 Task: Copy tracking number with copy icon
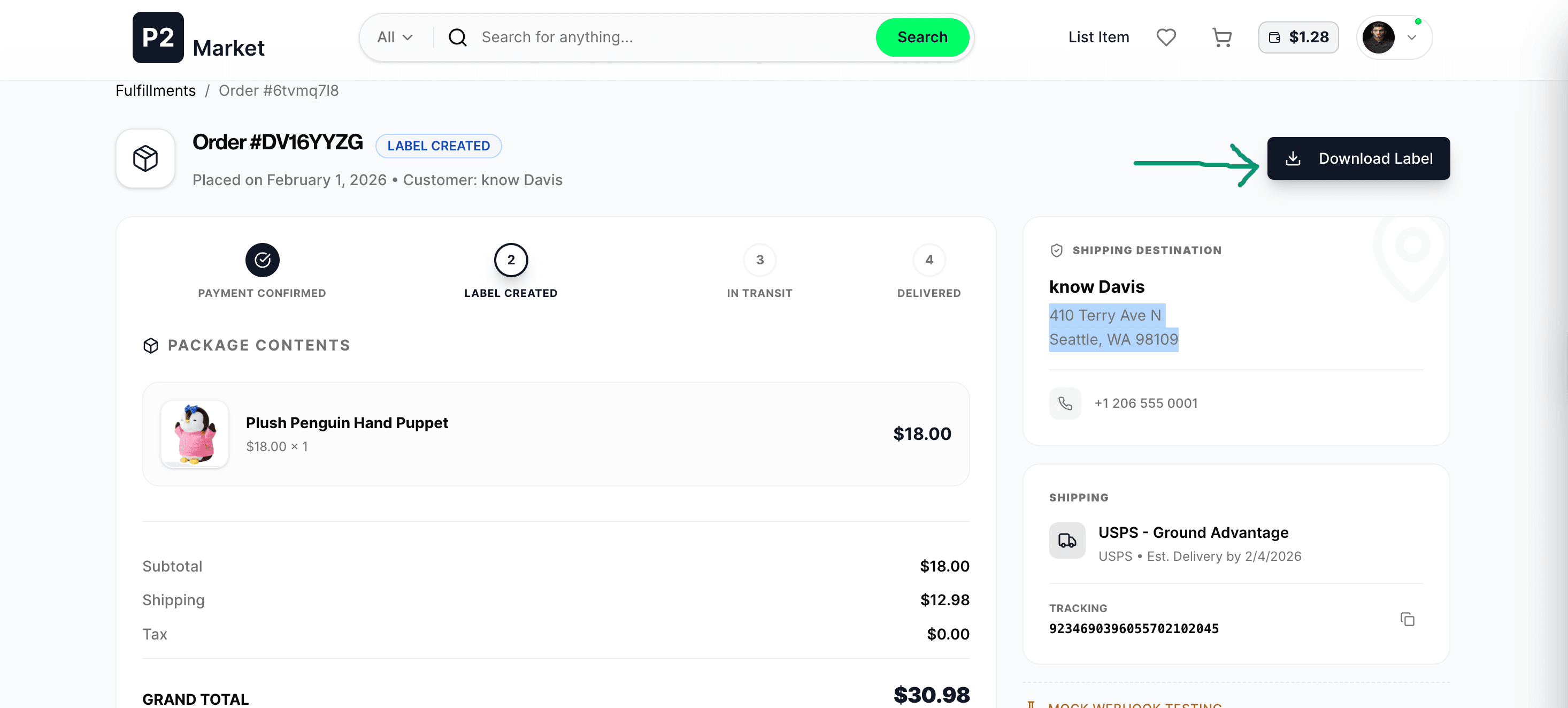(x=1406, y=619)
